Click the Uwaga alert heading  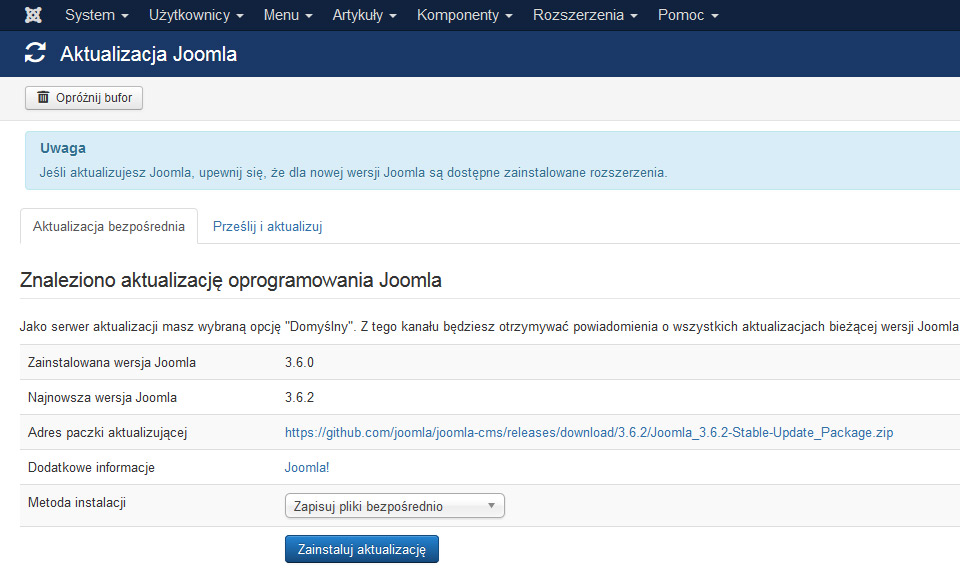pyautogui.click(x=63, y=148)
